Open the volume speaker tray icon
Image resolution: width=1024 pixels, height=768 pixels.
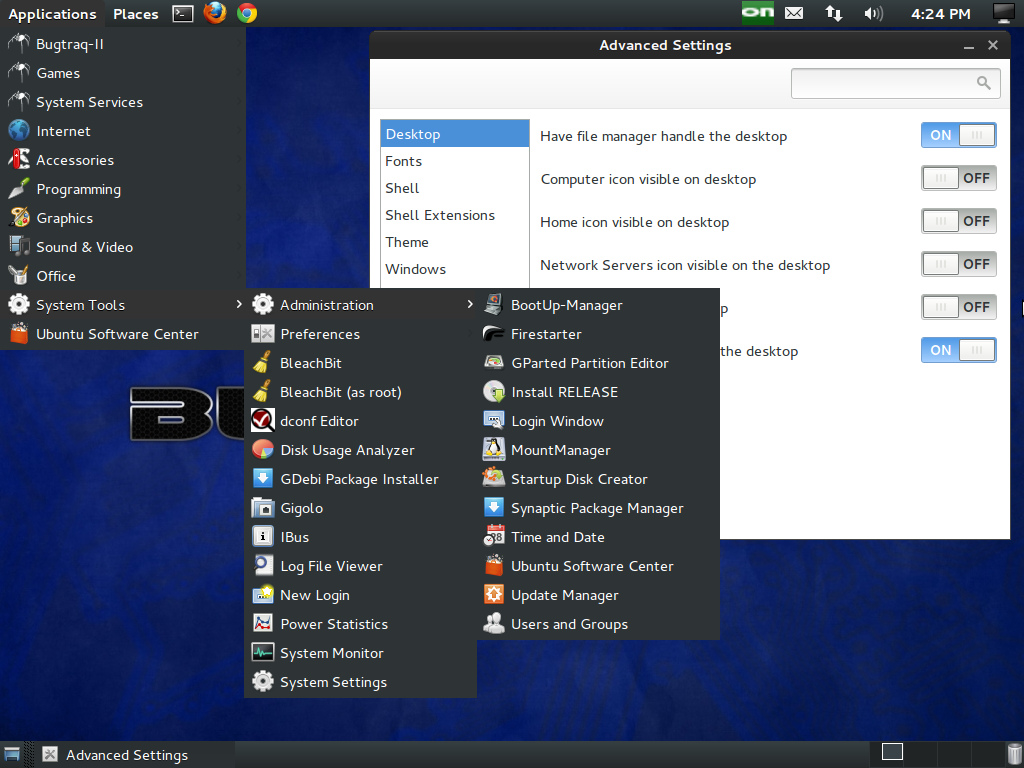873,13
